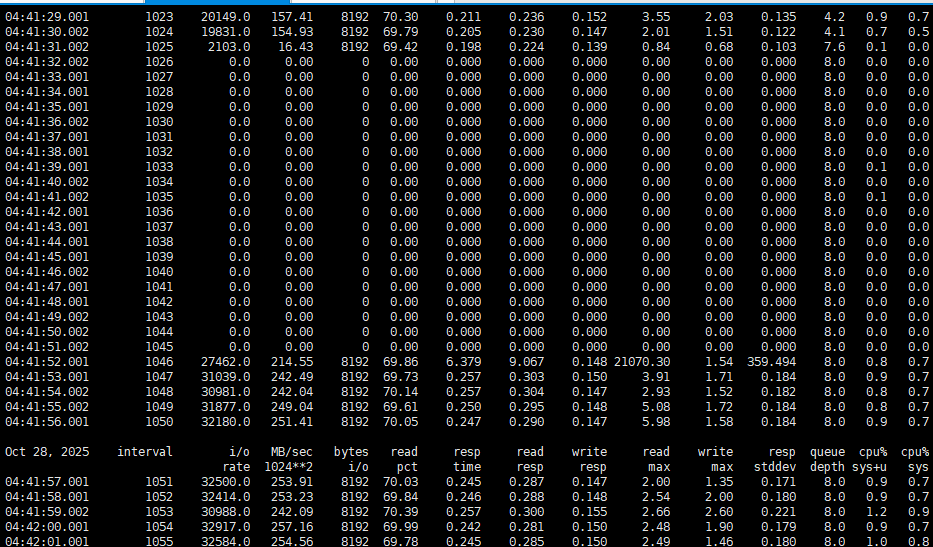The width and height of the screenshot is (933, 547).
Task: Select the "MB/sec" column header
Action: click(x=292, y=452)
